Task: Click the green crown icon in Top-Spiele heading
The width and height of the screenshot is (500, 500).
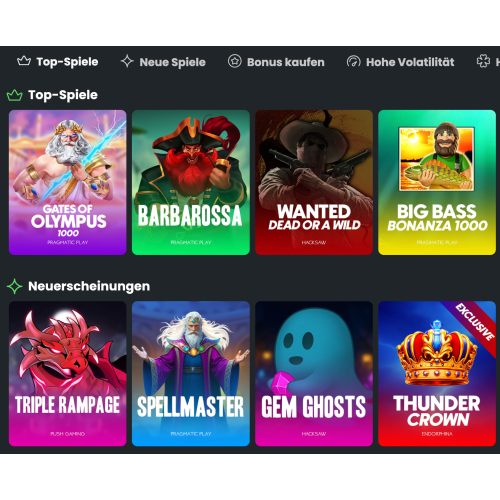Action: (15, 95)
